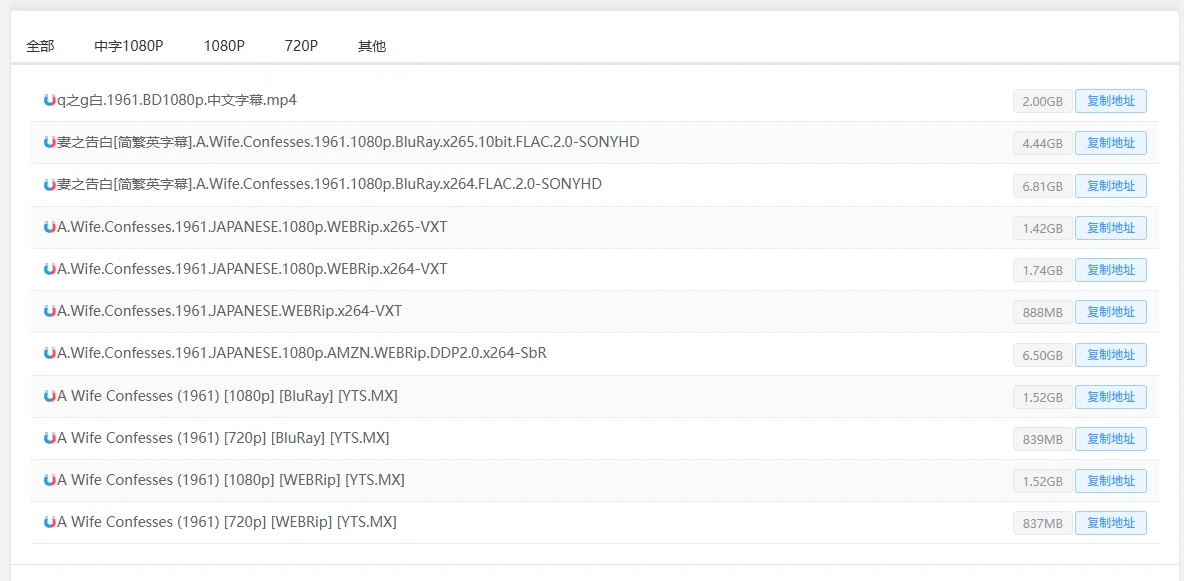Screen dimensions: 1184x581
Task: Click the magnet icon beside q之g白.1961.BD1080p
Action: point(50,100)
